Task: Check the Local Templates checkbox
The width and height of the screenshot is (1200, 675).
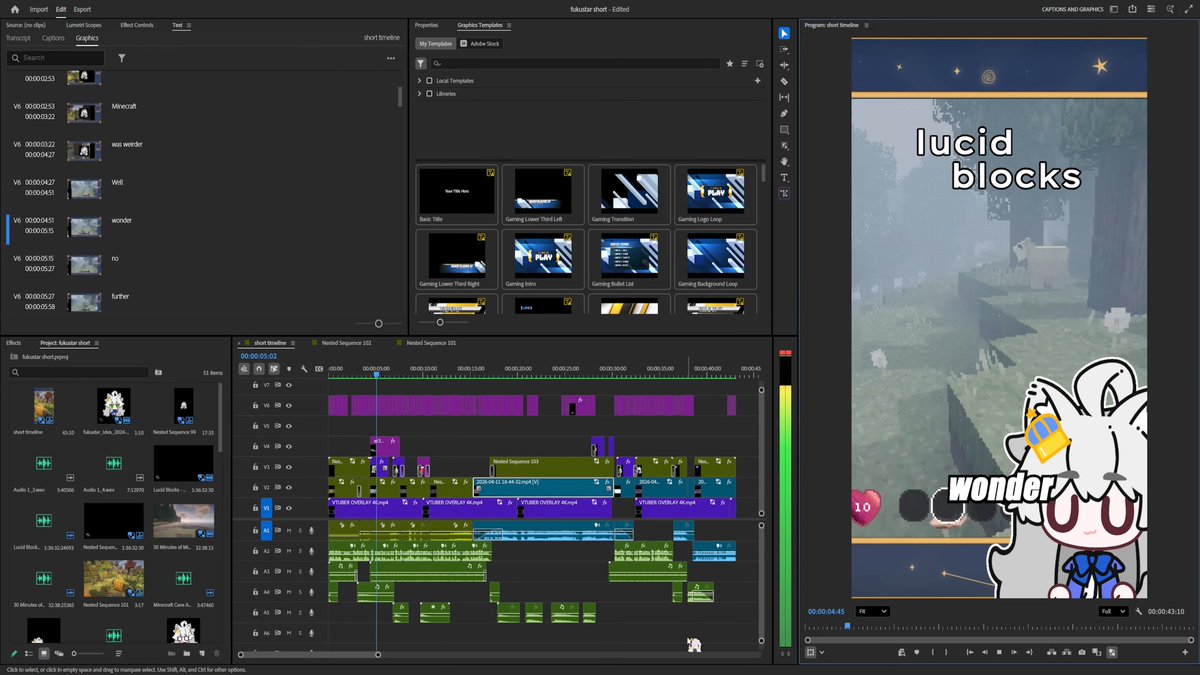Action: 430,80
